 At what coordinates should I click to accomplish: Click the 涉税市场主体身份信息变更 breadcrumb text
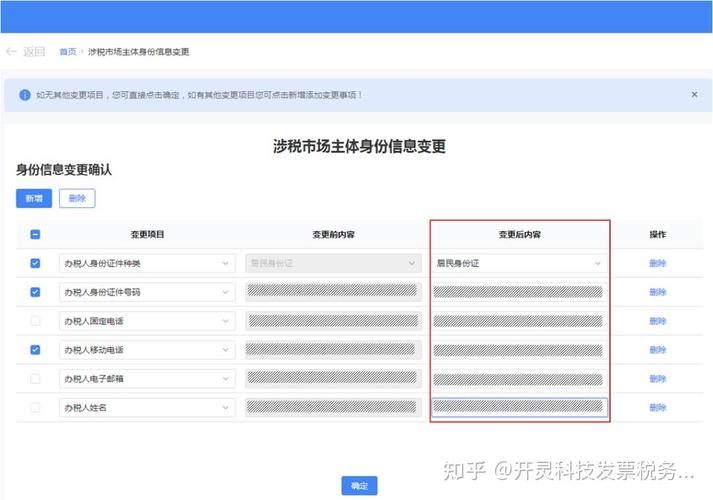tap(139, 52)
